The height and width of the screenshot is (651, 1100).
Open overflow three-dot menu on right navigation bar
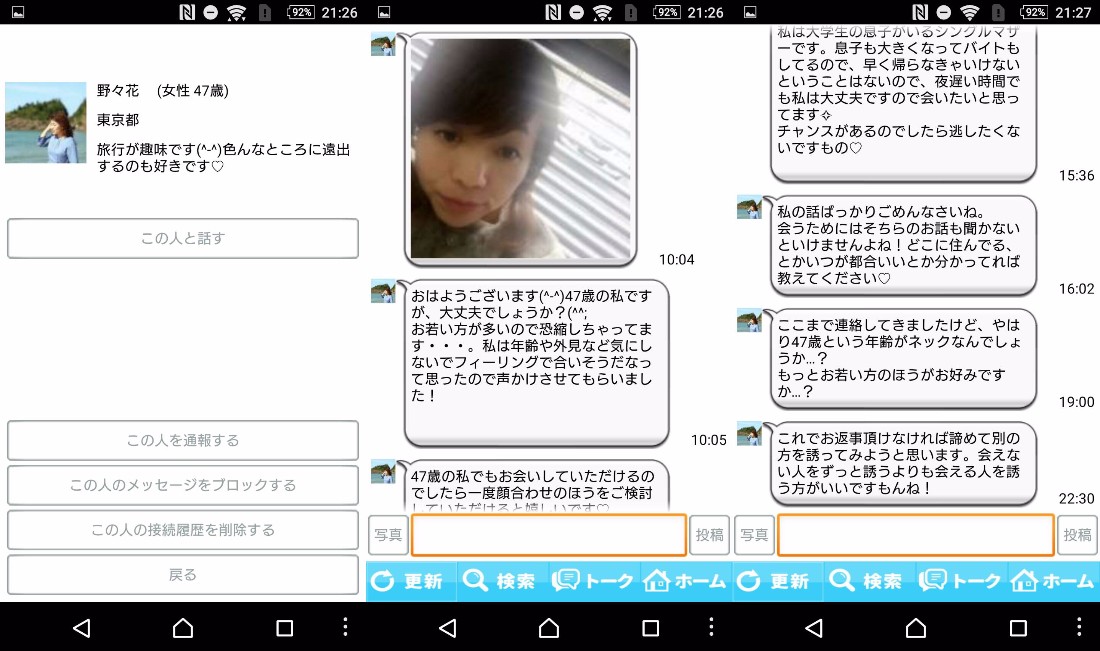tap(1078, 627)
